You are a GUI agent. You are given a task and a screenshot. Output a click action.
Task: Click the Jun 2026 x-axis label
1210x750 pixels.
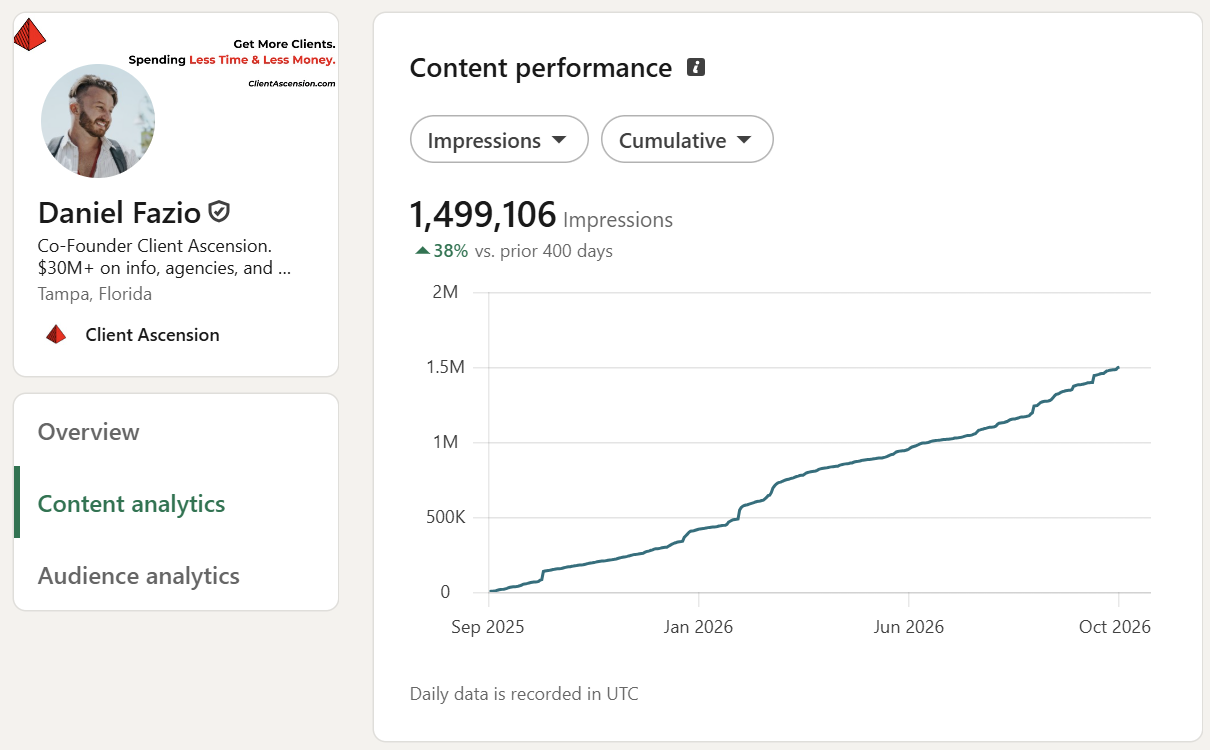click(909, 627)
